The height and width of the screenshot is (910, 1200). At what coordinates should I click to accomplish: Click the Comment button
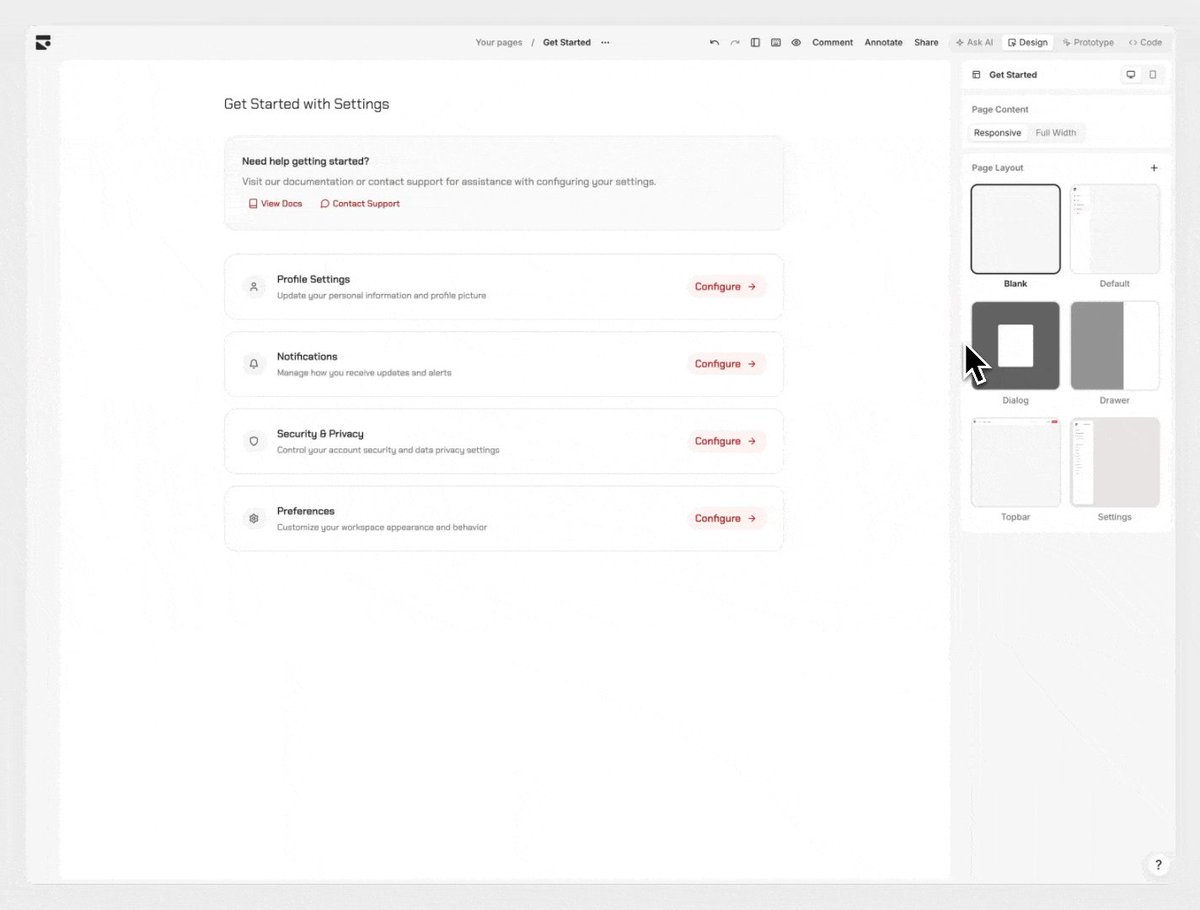click(832, 43)
